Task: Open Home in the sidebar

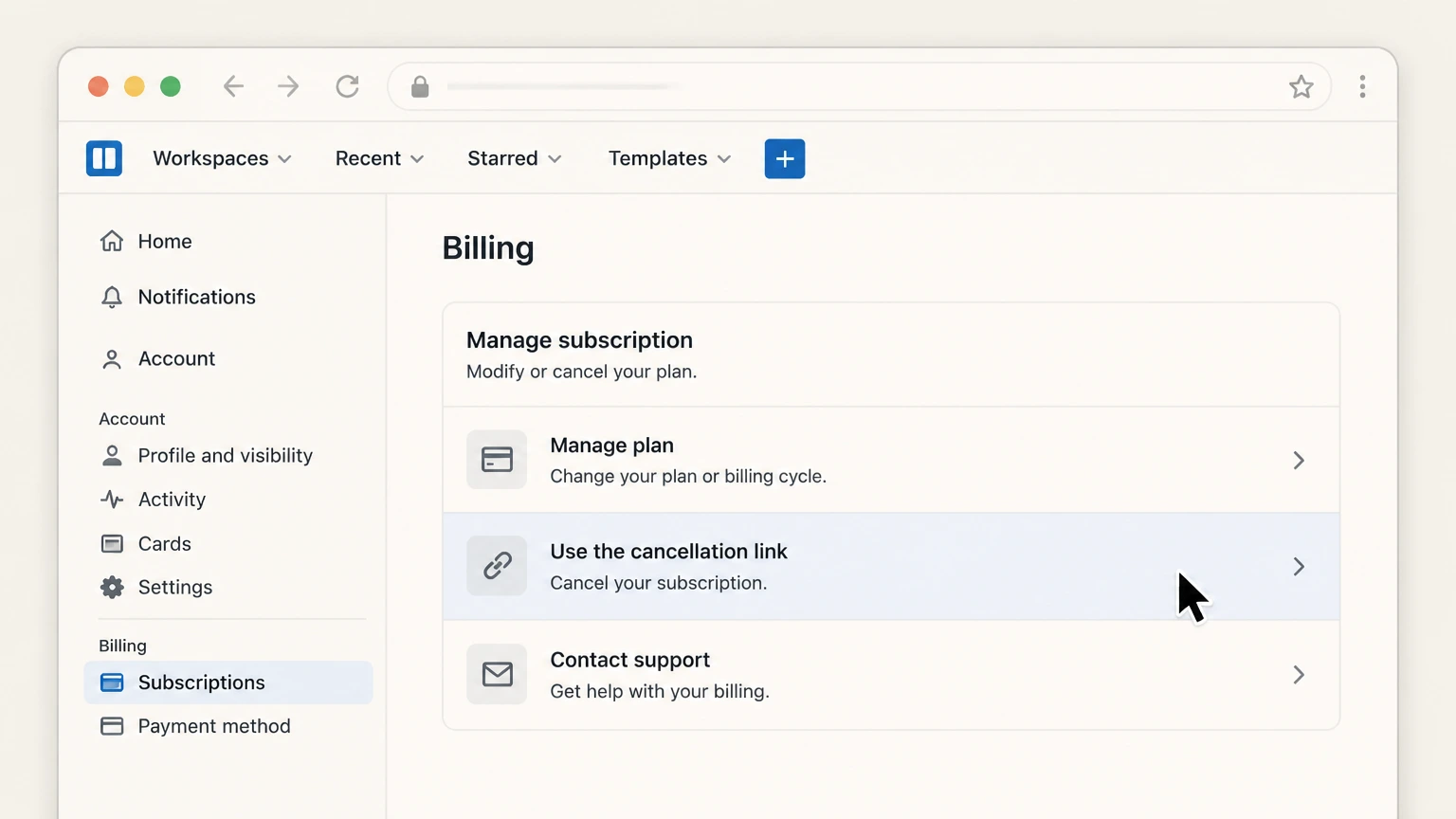Action: [x=228, y=241]
